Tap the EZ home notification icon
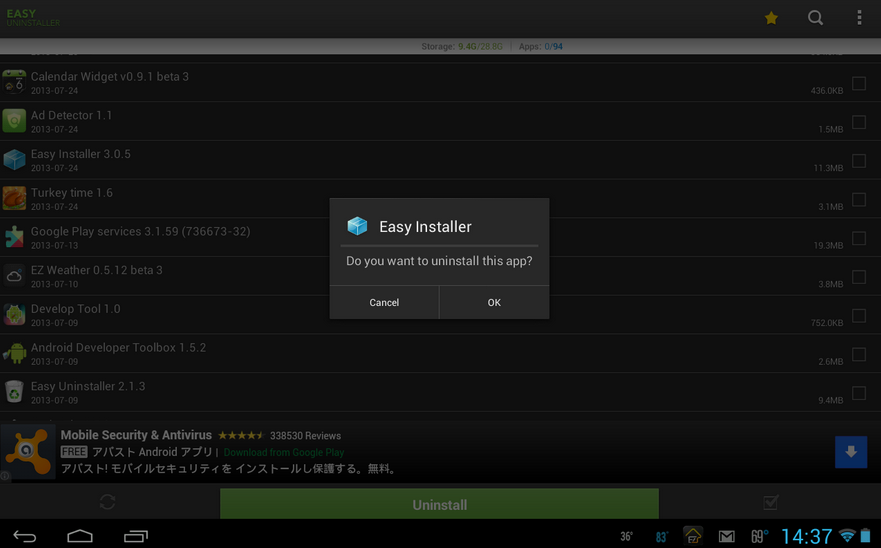Screen dimensions: 881x548 pos(693,536)
